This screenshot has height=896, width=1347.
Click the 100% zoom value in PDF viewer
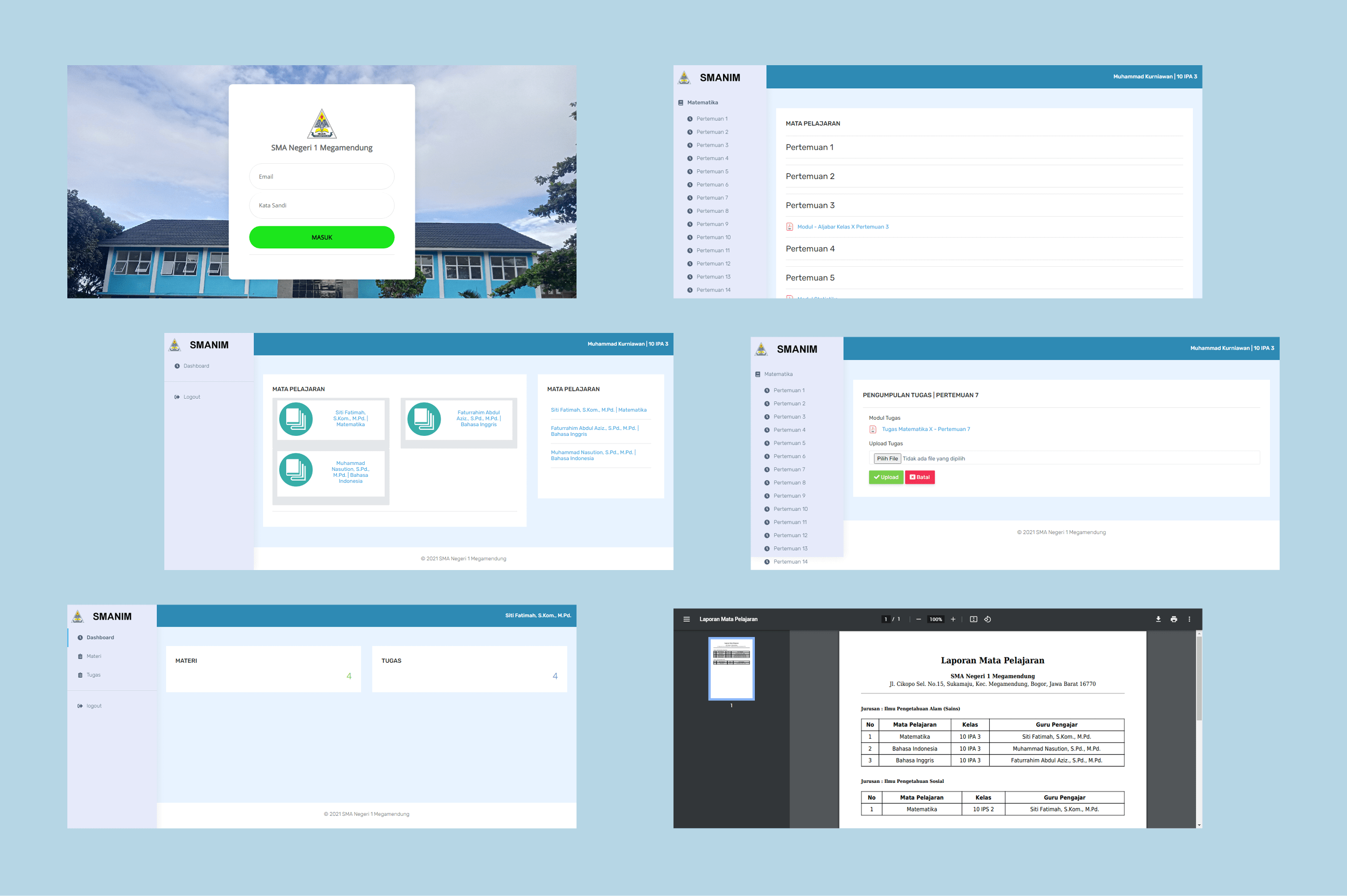tap(935, 620)
